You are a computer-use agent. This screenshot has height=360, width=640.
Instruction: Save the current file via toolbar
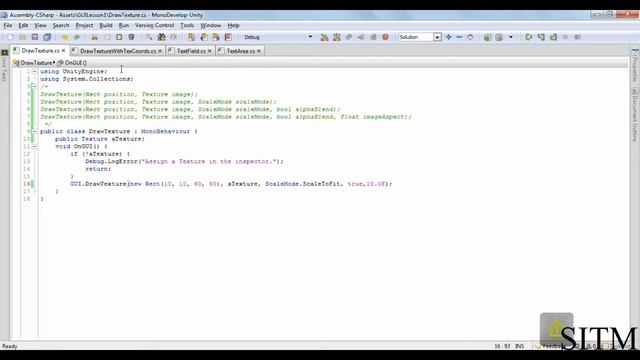(x=35, y=37)
